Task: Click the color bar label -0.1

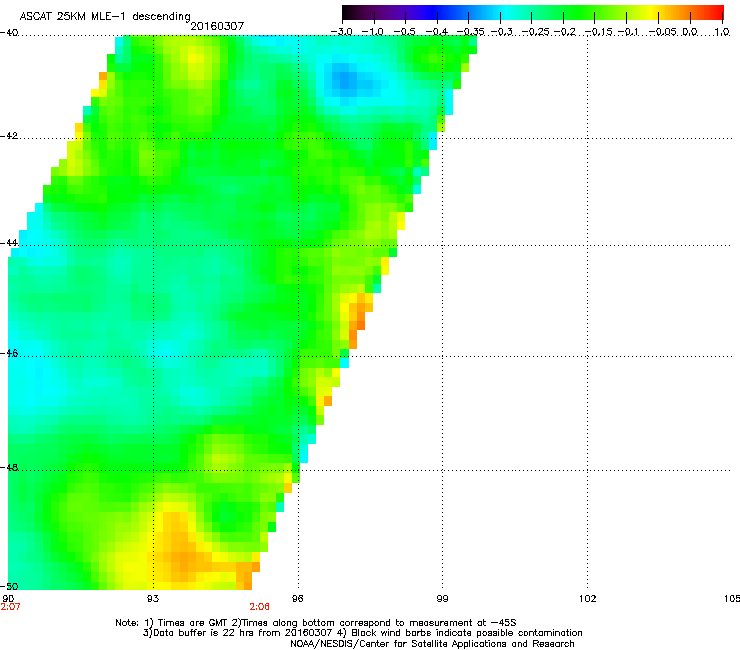Action: pos(628,32)
